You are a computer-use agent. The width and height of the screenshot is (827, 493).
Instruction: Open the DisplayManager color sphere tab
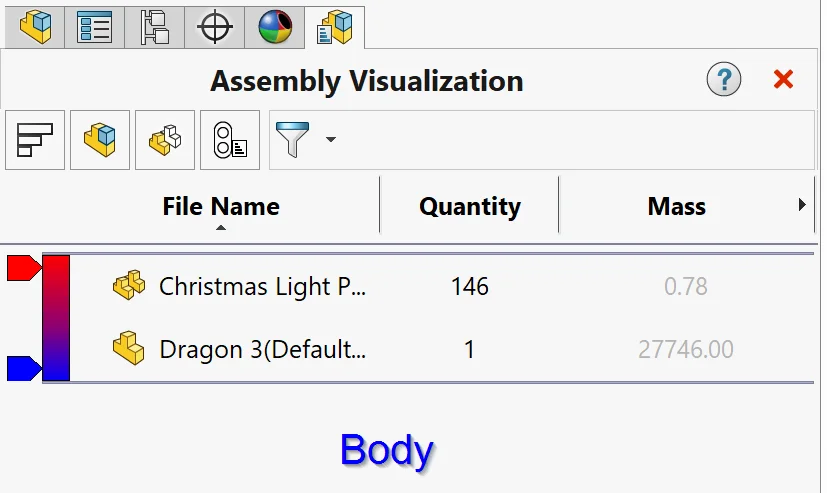(275, 27)
